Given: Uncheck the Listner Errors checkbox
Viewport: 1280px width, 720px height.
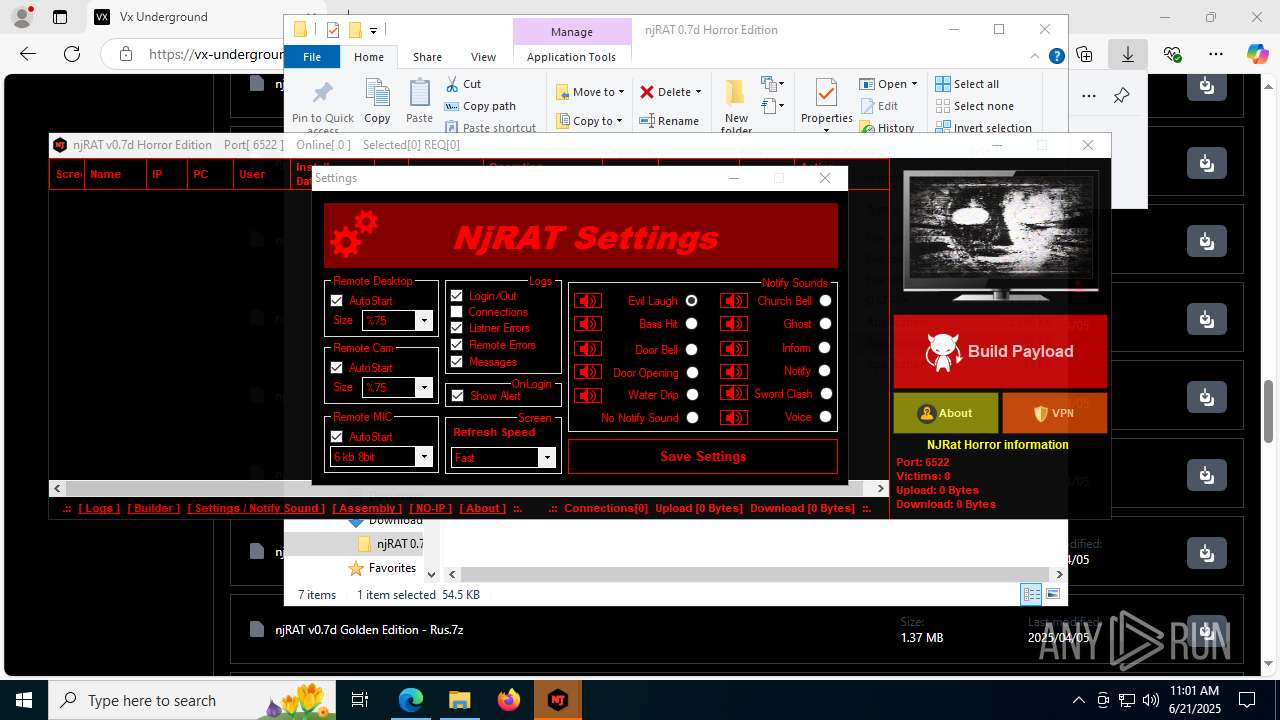Looking at the screenshot, I should (457, 328).
